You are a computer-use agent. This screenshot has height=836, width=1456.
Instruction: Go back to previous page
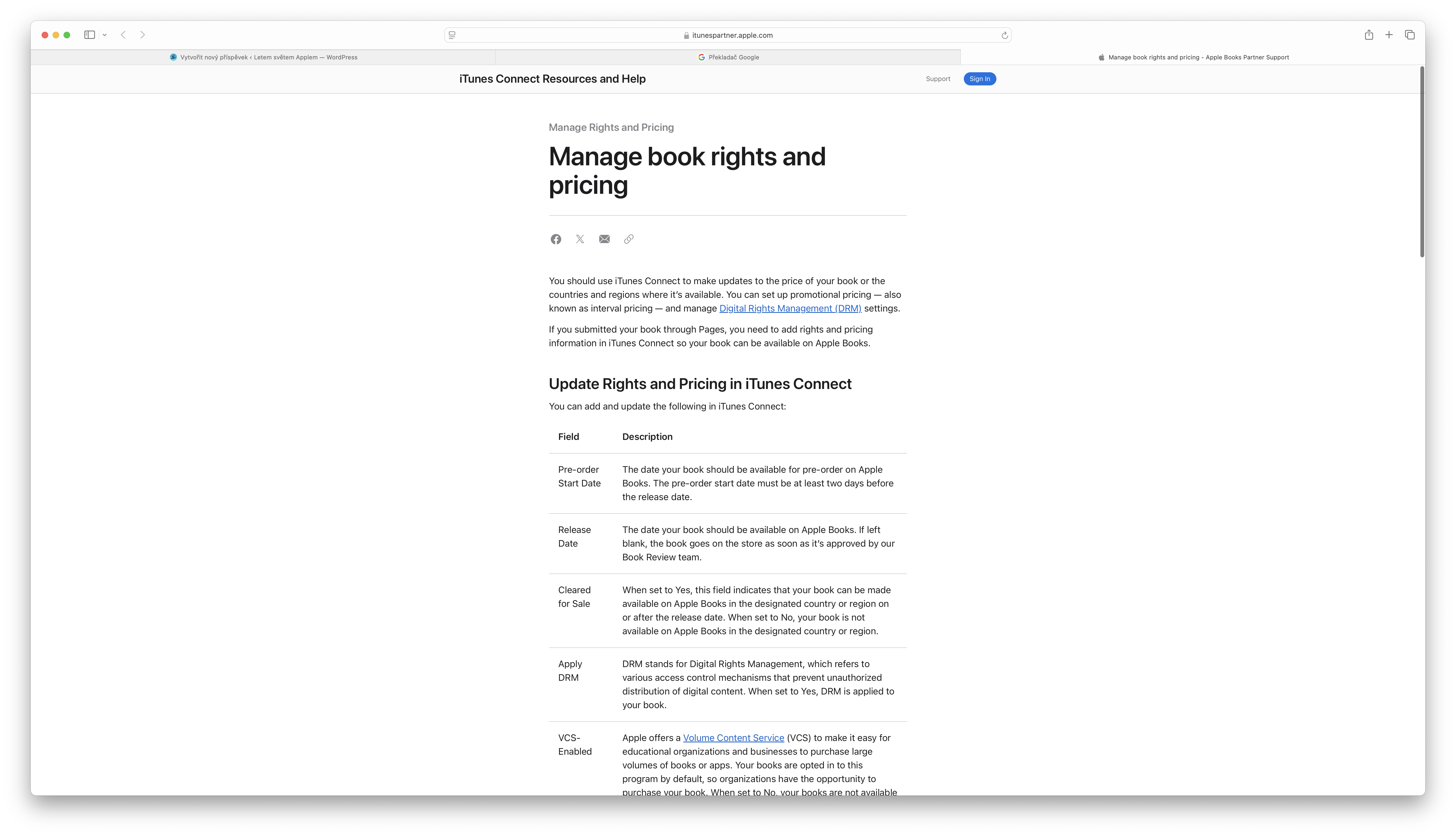pyautogui.click(x=123, y=35)
